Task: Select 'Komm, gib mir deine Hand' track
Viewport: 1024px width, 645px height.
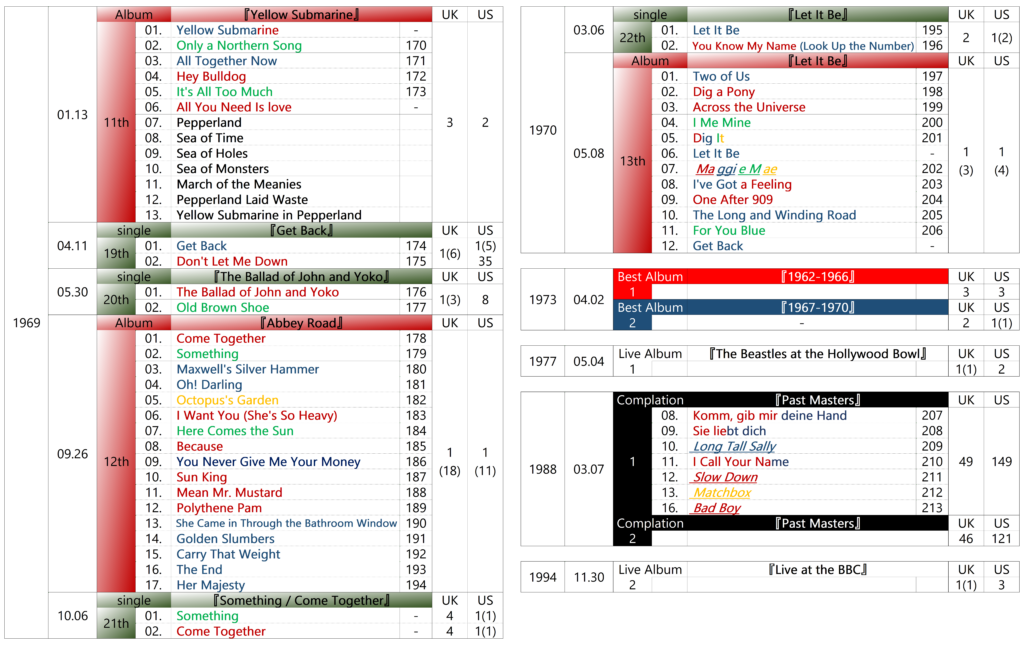Action: coord(769,416)
